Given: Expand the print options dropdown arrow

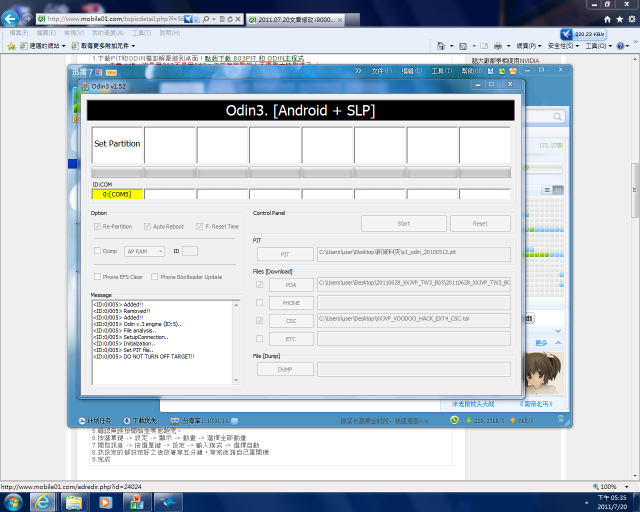Looking at the screenshot, I should pyautogui.click(x=509, y=46).
